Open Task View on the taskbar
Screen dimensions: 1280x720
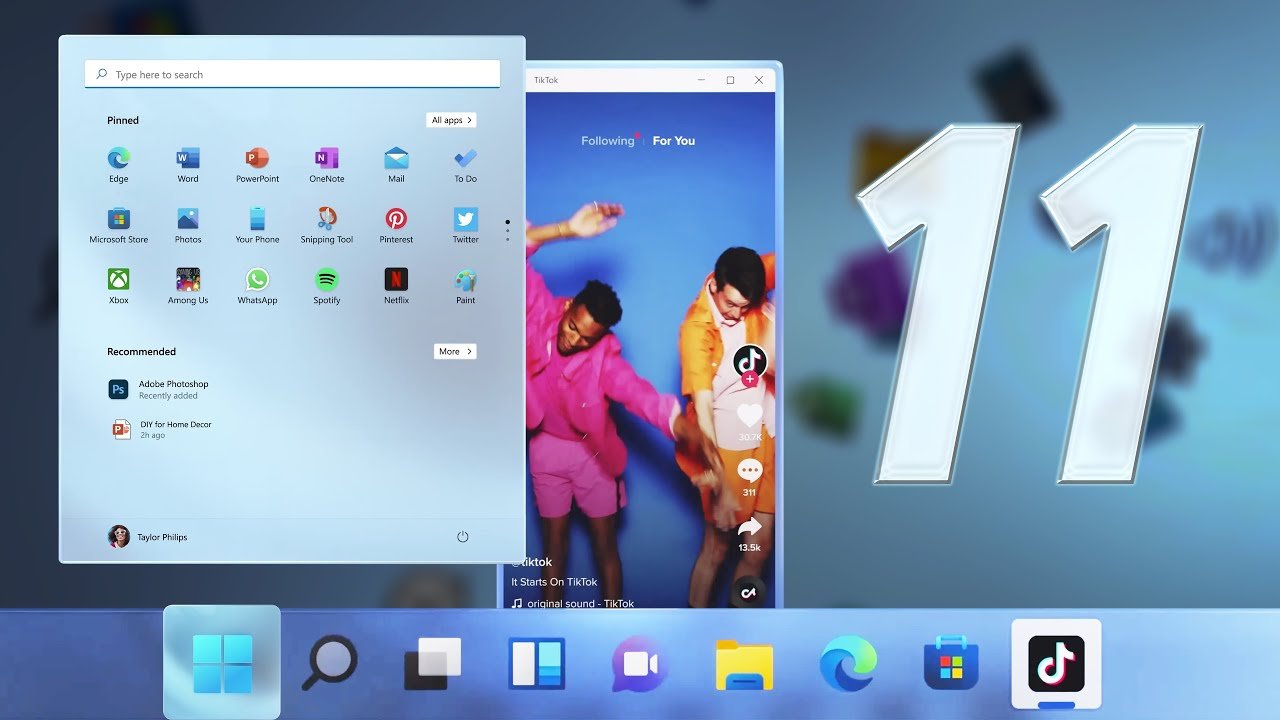(432, 664)
